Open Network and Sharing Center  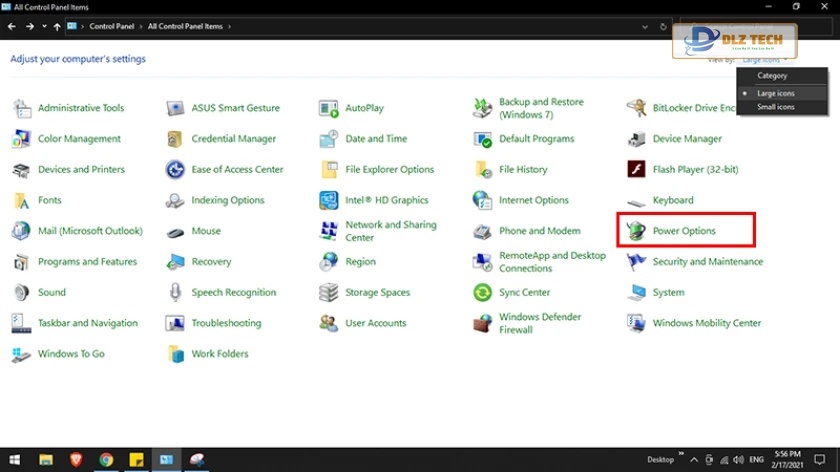(390, 231)
